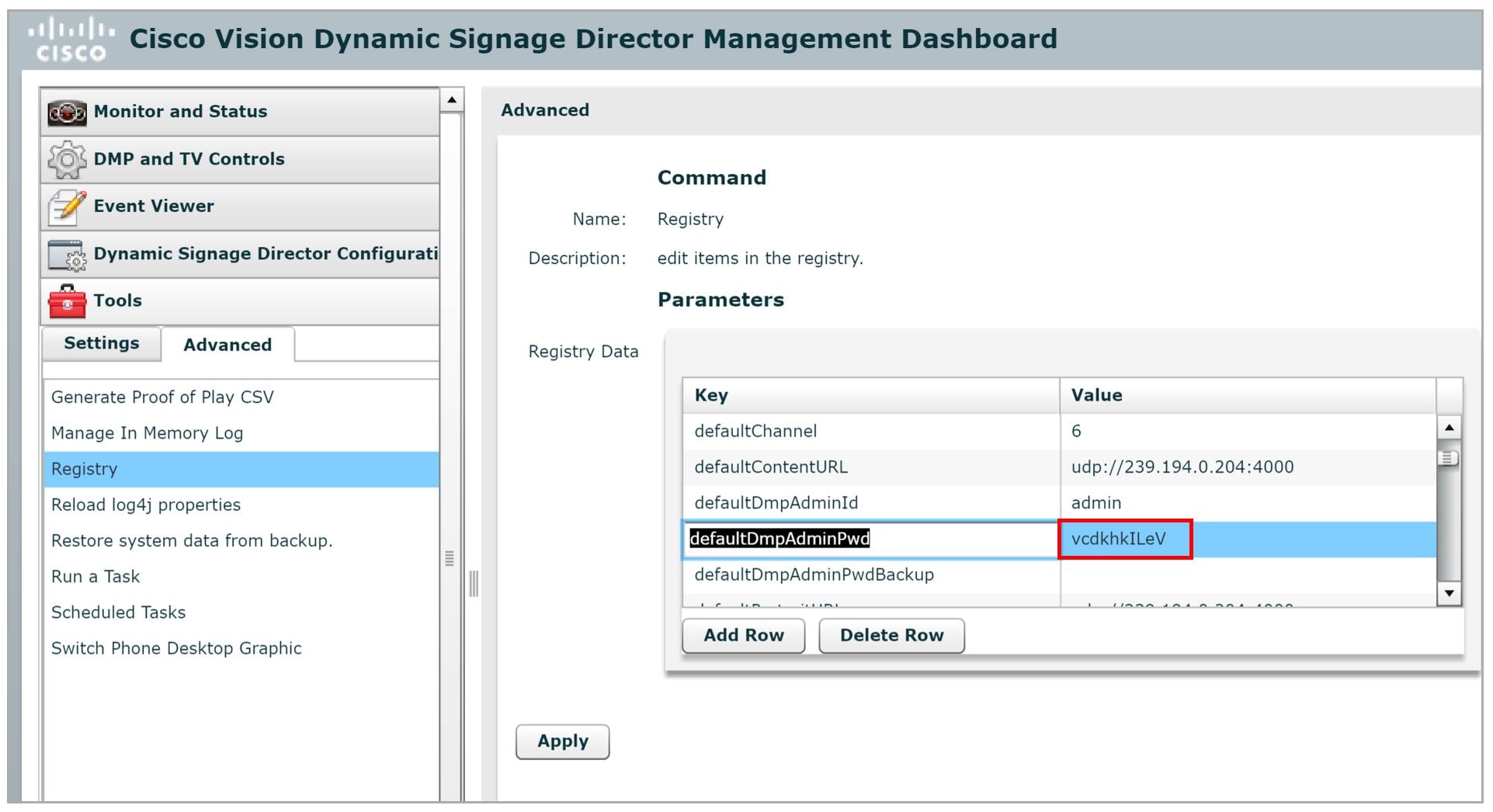Click the admin value cell
Viewport: 1493px width, 812px height.
pyautogui.click(x=1248, y=503)
